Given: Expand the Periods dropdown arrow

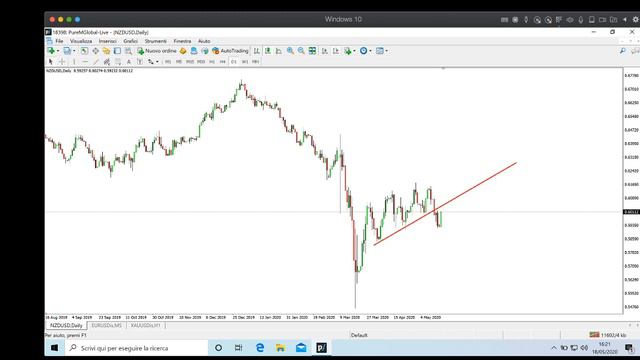Looking at the screenshot, I should tap(370, 51).
